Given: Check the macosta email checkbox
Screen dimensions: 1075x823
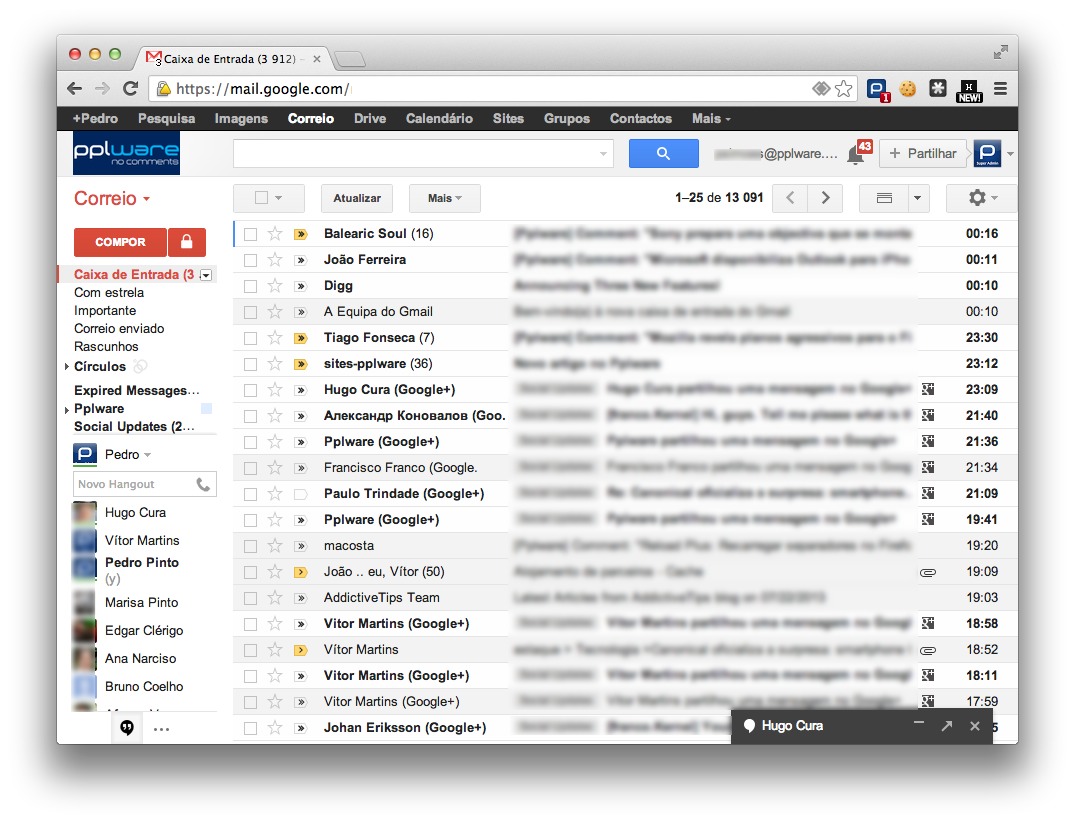Looking at the screenshot, I should click(250, 547).
